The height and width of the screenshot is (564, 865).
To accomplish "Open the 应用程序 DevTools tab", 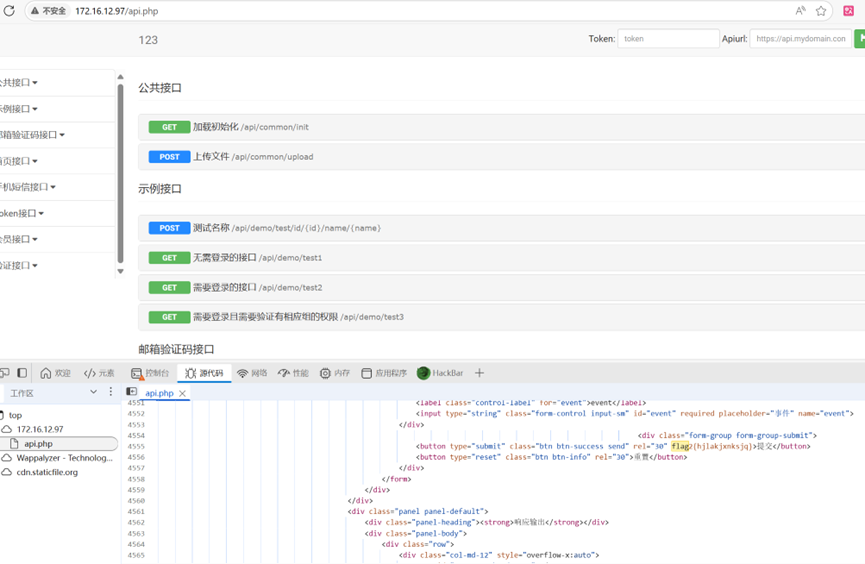I will coord(384,373).
